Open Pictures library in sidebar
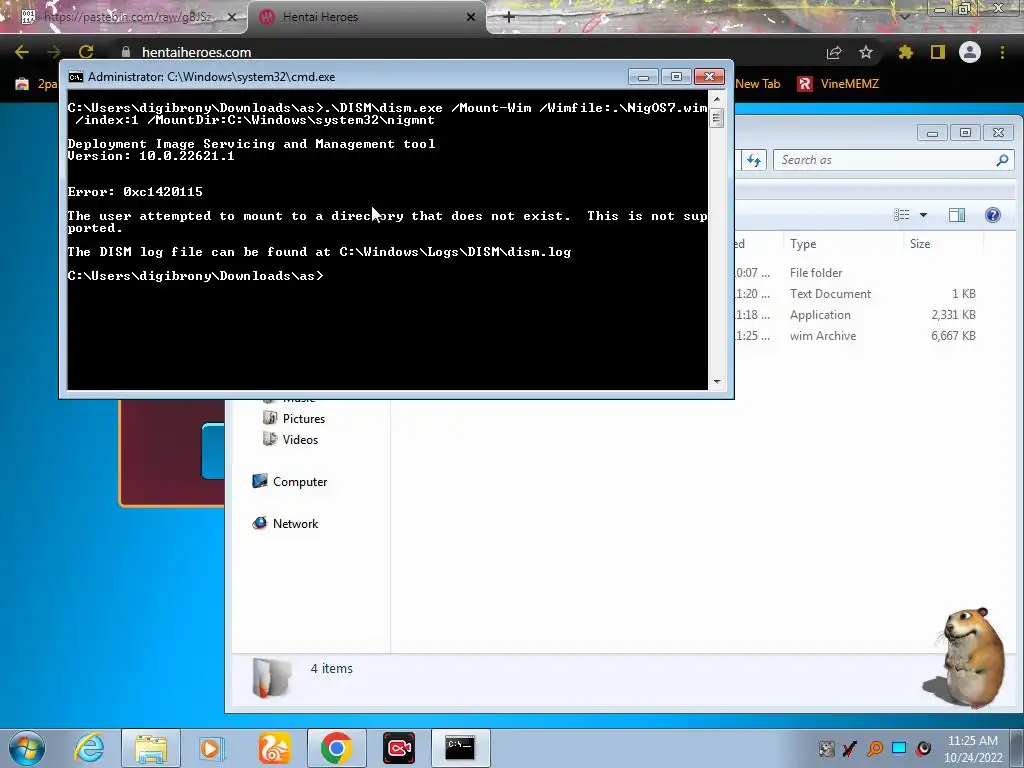 (294, 419)
